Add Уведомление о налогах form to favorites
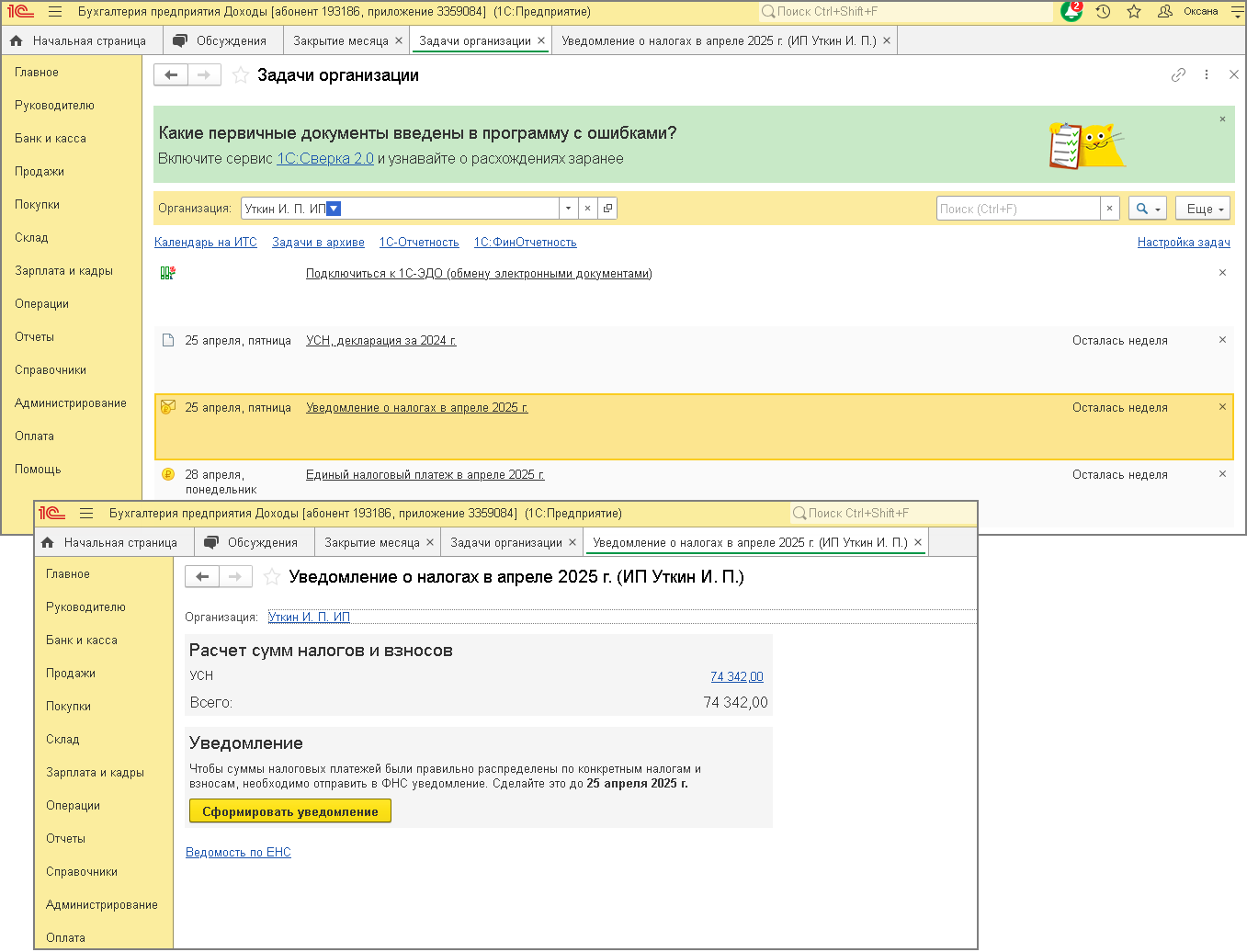The image size is (1247, 952). pyautogui.click(x=272, y=577)
